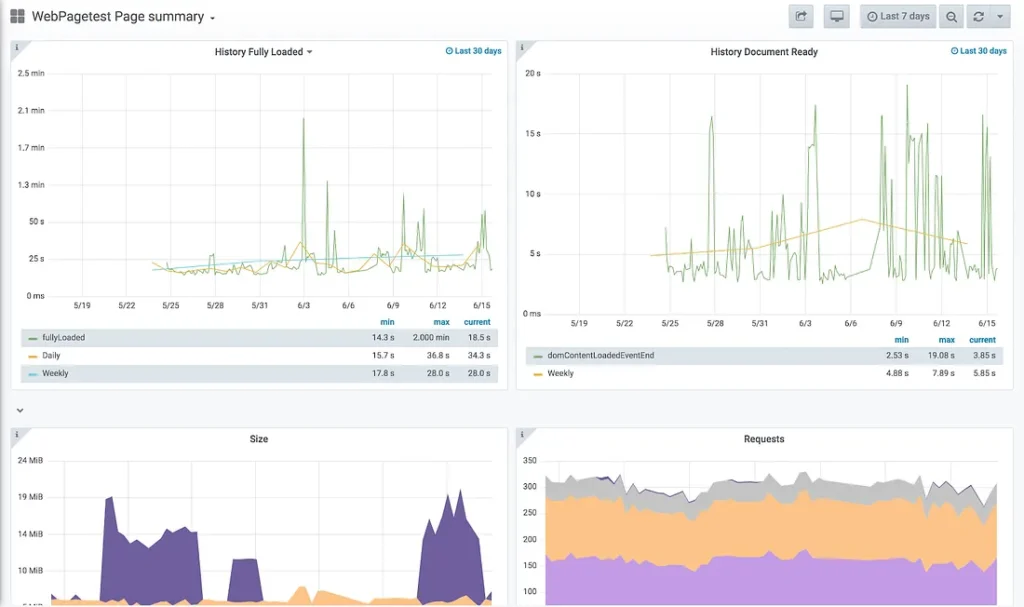Click the dashboard grid icon beside the title
This screenshot has height=607, width=1024.
click(x=17, y=17)
